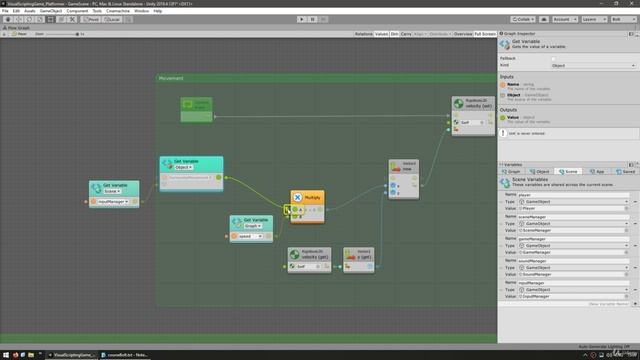This screenshot has width=640, height=360.
Task: Select the Move tool in Unity toolbar
Action: click(x=19, y=19)
